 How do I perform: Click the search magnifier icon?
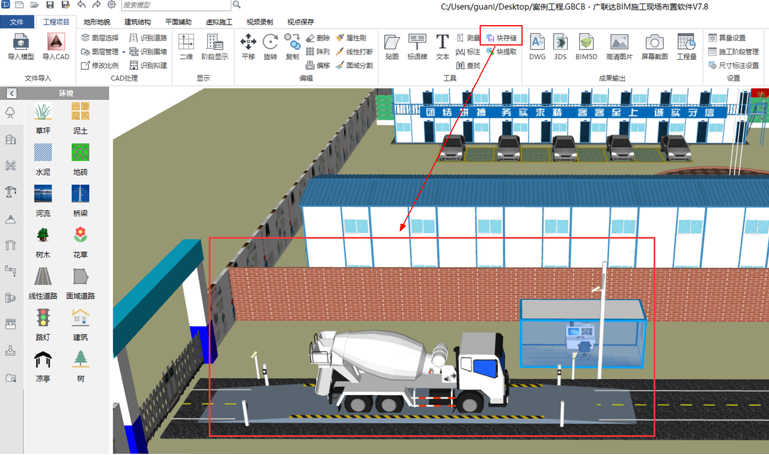tap(237, 5)
